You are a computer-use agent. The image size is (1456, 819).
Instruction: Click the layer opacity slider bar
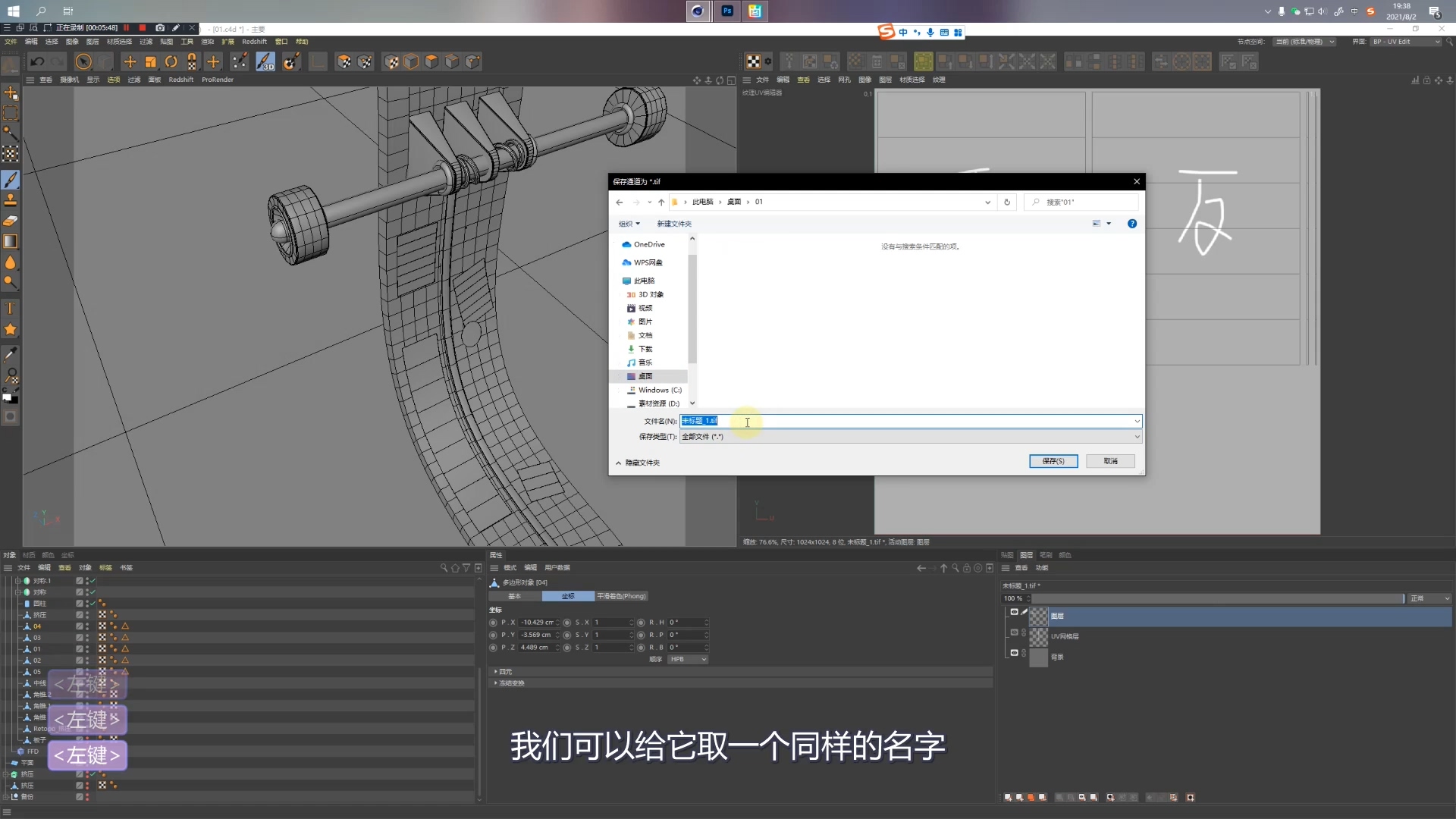[1213, 598]
